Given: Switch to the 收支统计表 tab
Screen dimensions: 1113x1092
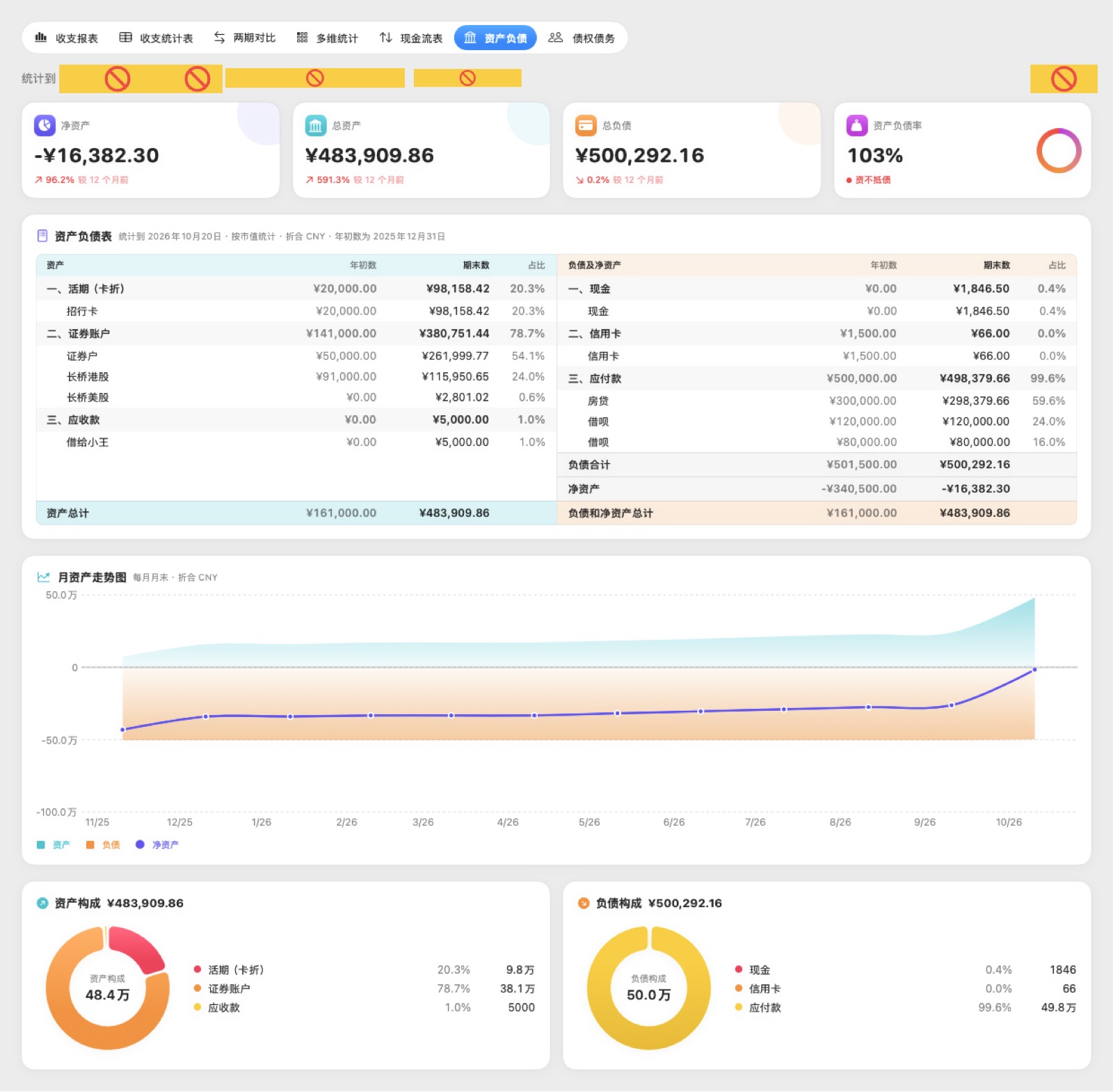Looking at the screenshot, I should [x=156, y=38].
